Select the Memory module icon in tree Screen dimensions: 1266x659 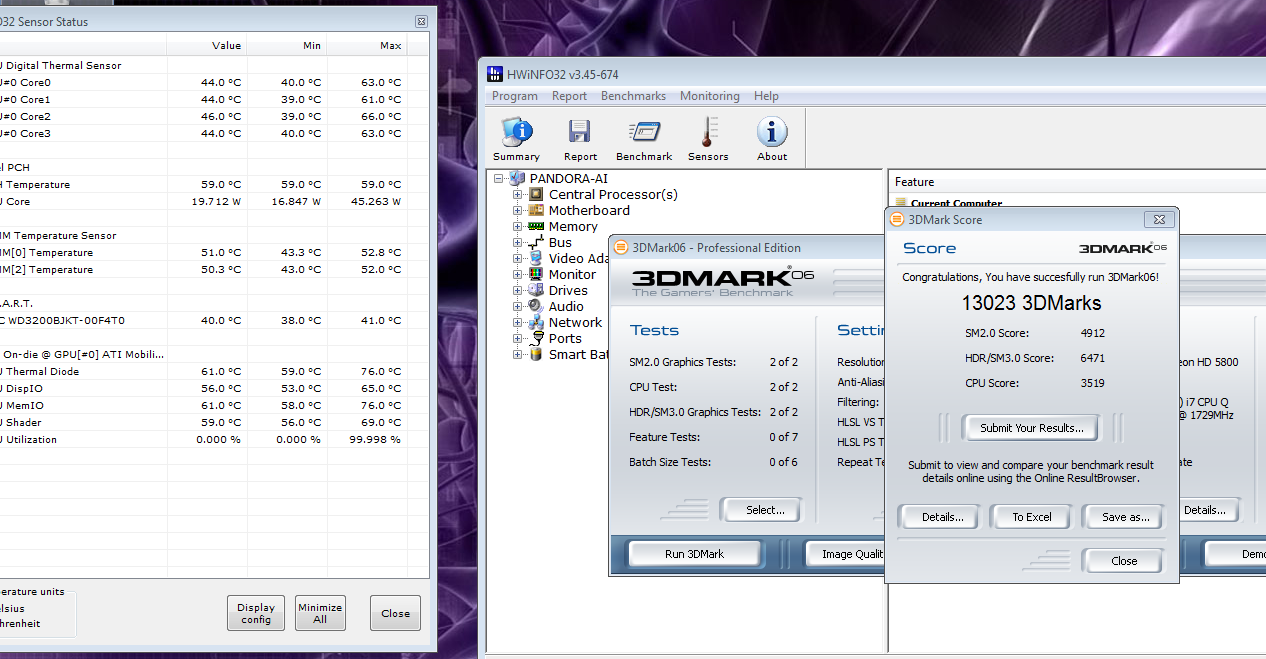tap(536, 226)
